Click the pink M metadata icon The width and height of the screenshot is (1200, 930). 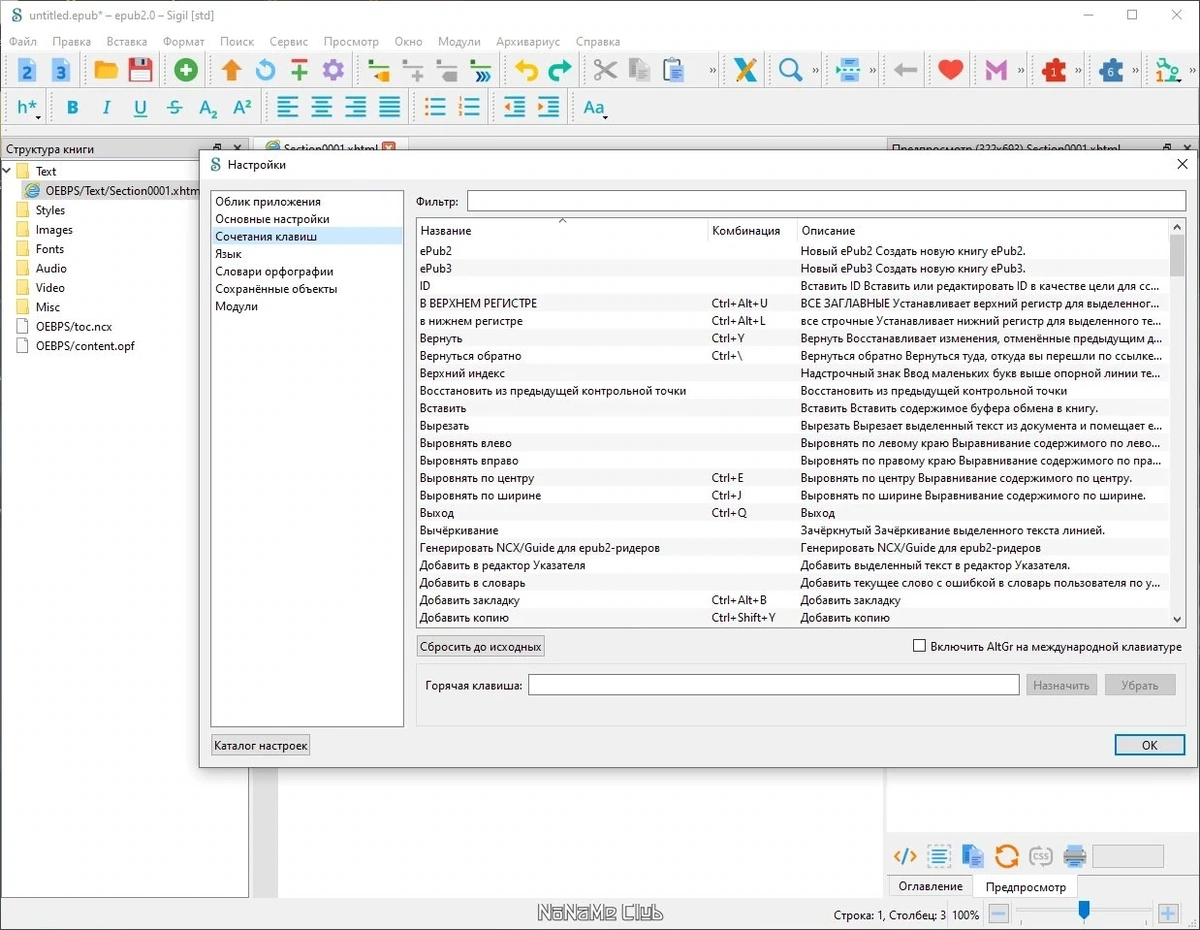point(996,70)
